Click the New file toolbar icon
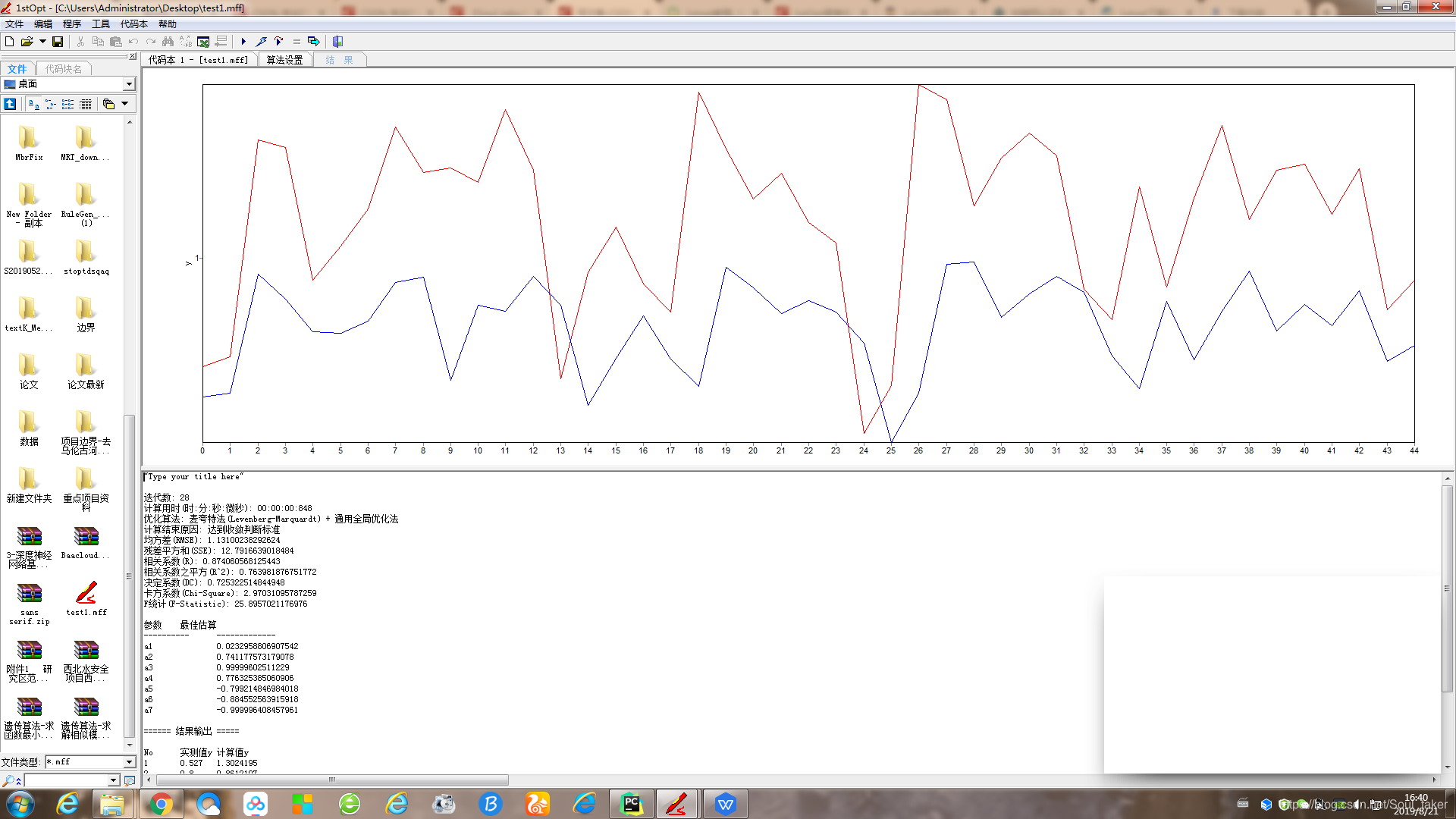The height and width of the screenshot is (819, 1456). tap(9, 42)
